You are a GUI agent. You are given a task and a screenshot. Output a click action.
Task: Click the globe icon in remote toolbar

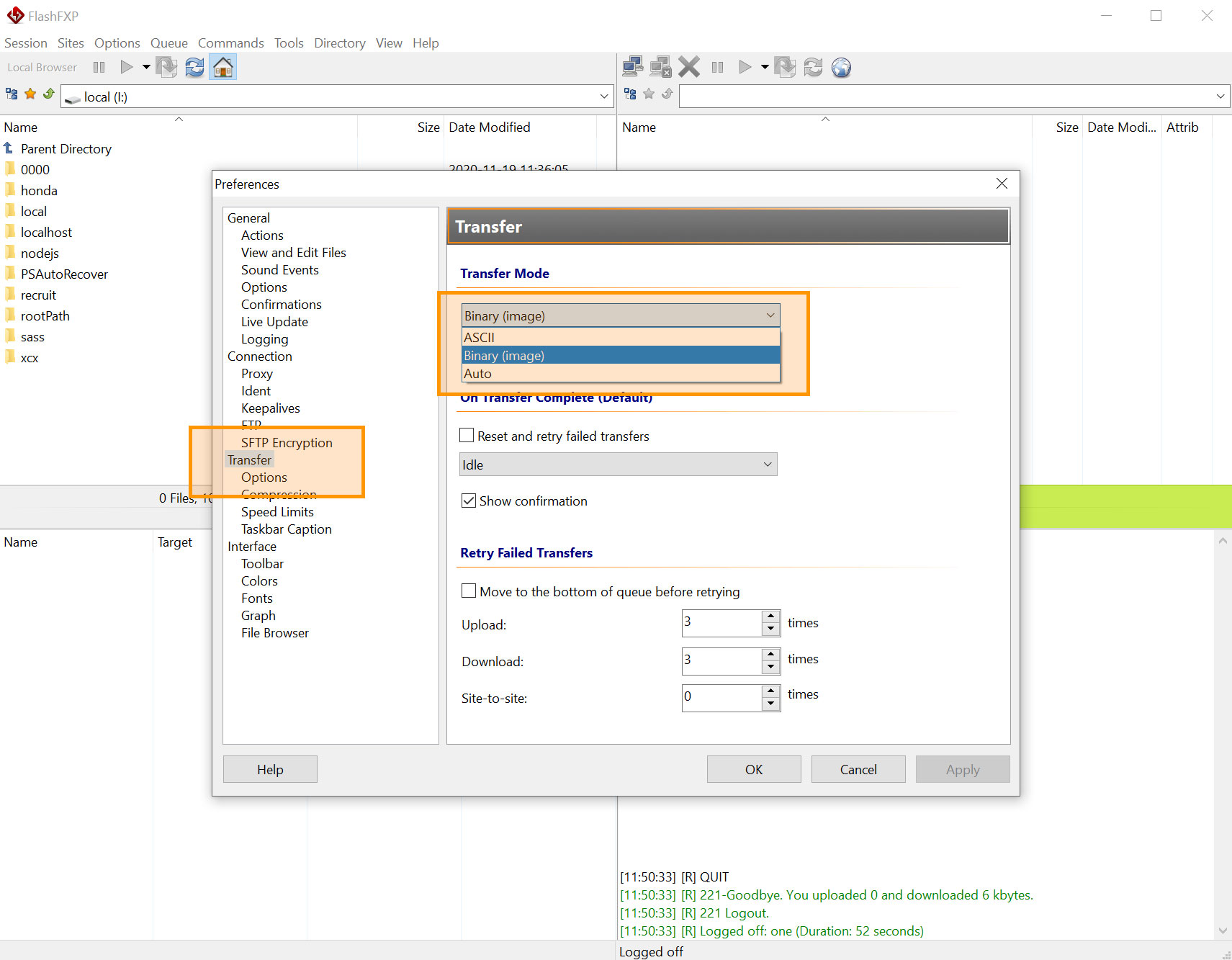841,67
